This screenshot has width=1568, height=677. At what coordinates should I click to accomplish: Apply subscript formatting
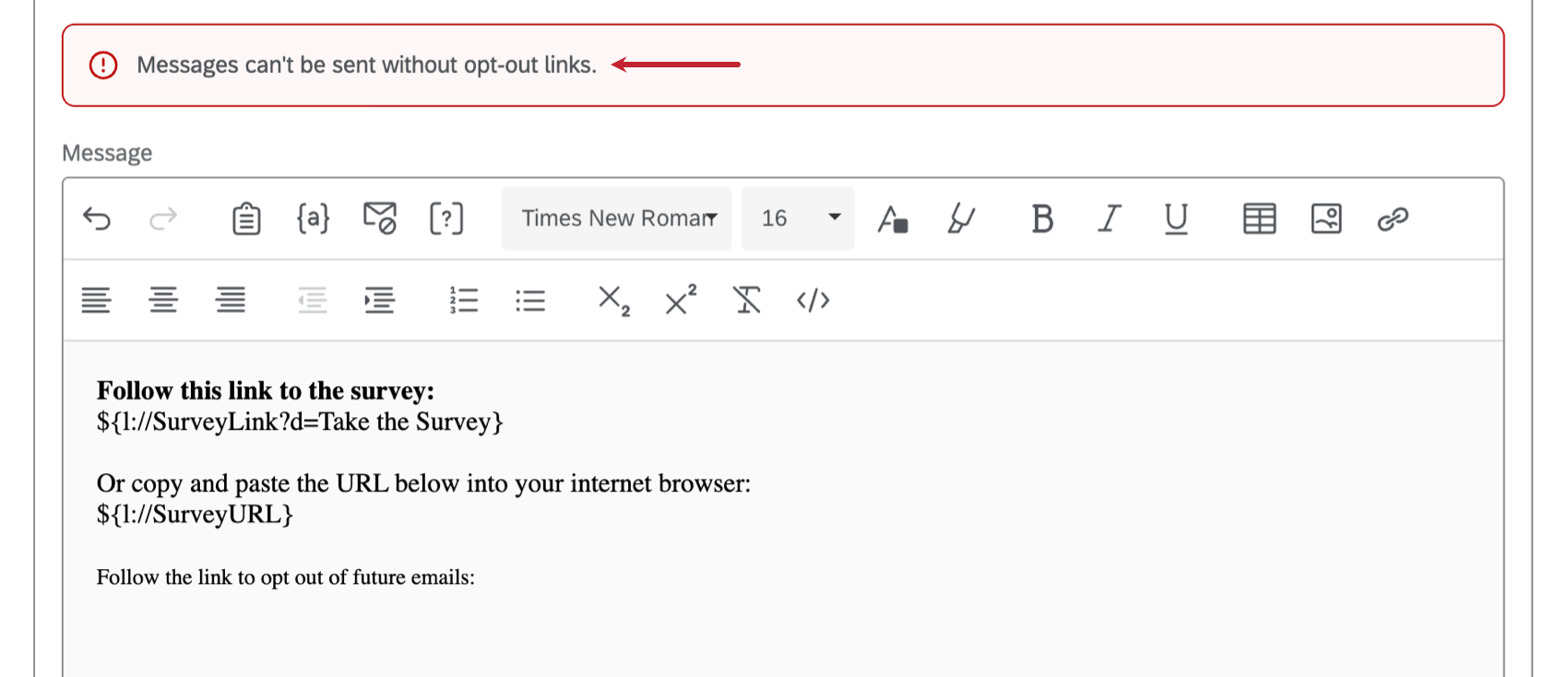614,301
